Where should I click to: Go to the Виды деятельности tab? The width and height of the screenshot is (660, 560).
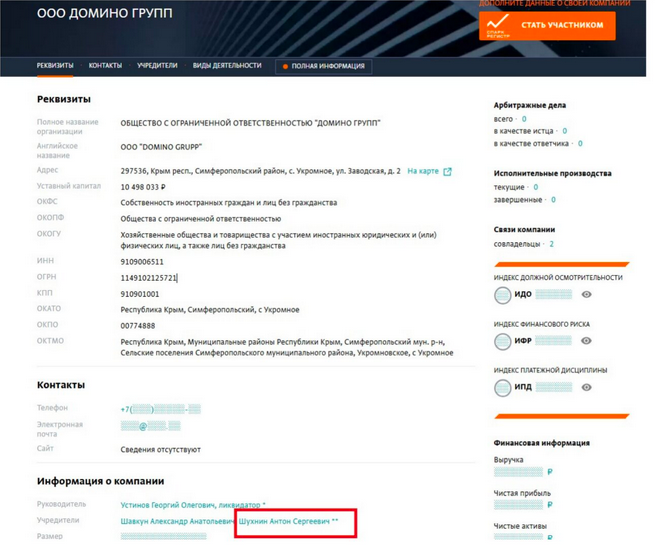pyautogui.click(x=227, y=65)
